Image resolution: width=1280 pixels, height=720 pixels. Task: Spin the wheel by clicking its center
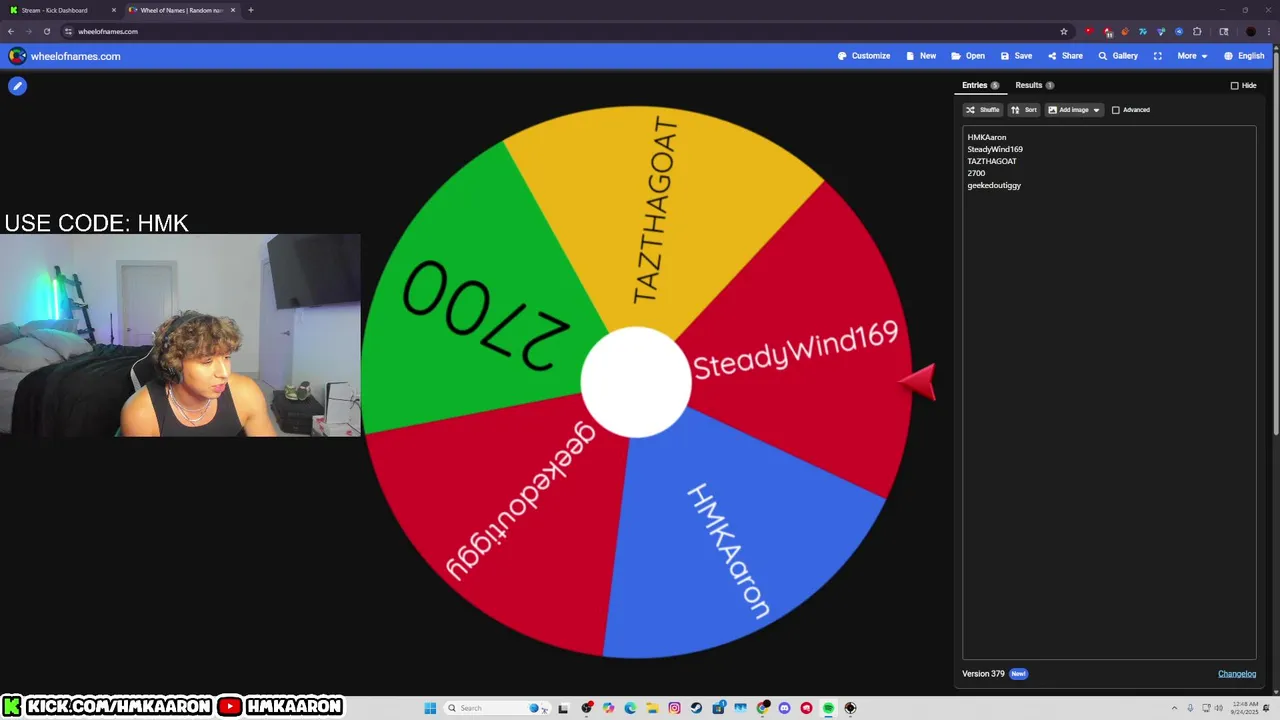coord(636,382)
